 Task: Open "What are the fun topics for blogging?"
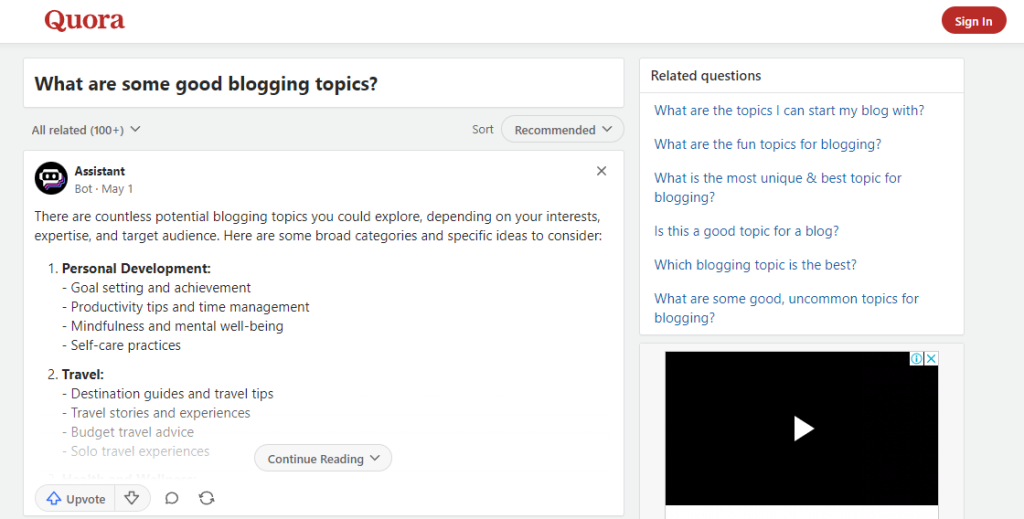point(767,144)
